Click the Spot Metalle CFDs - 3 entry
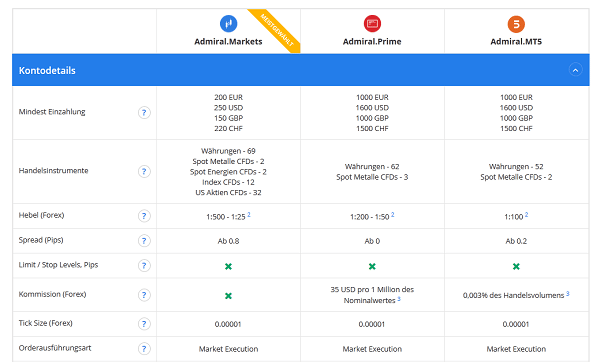Image resolution: width=600 pixels, height=362 pixels. (372, 177)
